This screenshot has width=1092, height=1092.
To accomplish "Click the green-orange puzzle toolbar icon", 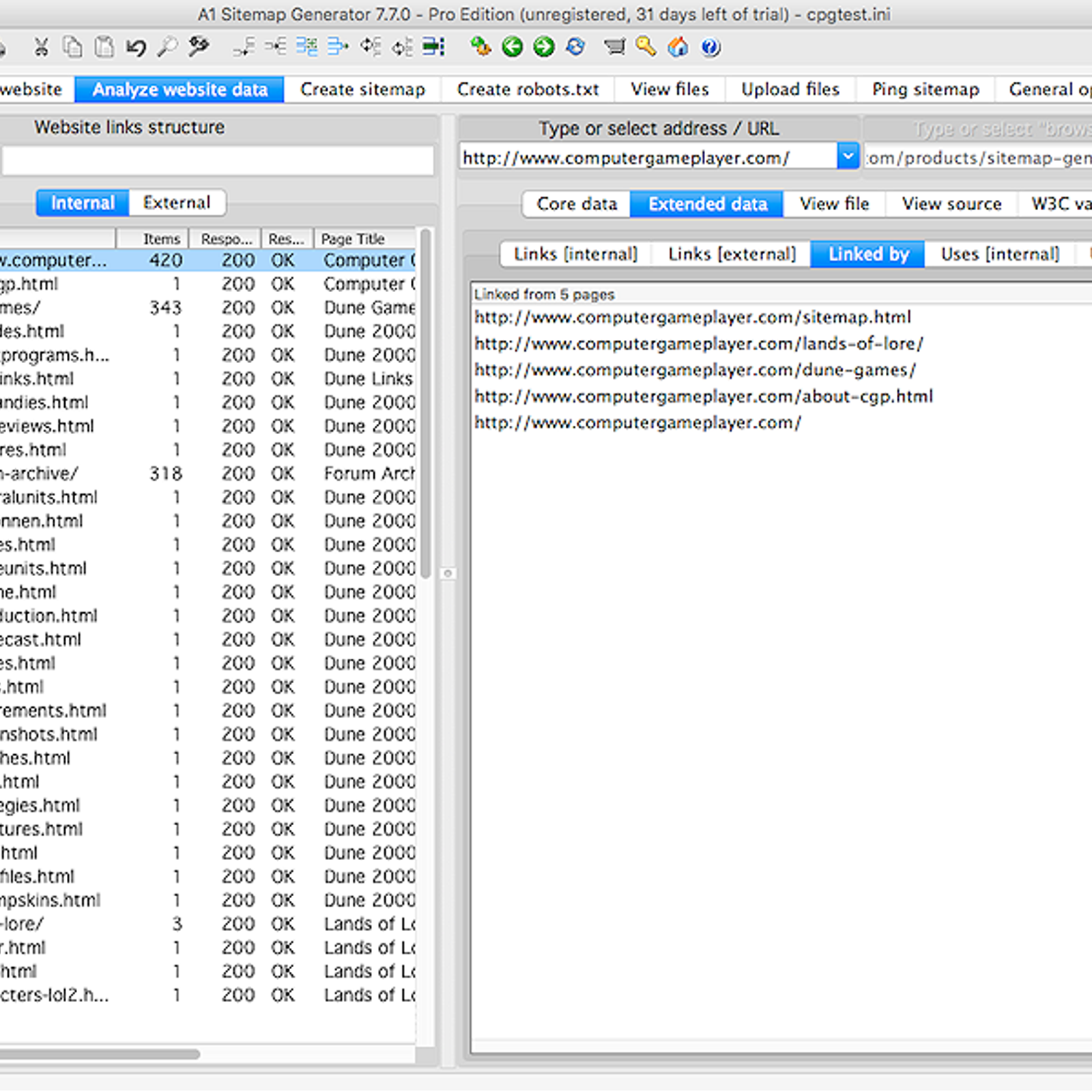I will pyautogui.click(x=480, y=47).
